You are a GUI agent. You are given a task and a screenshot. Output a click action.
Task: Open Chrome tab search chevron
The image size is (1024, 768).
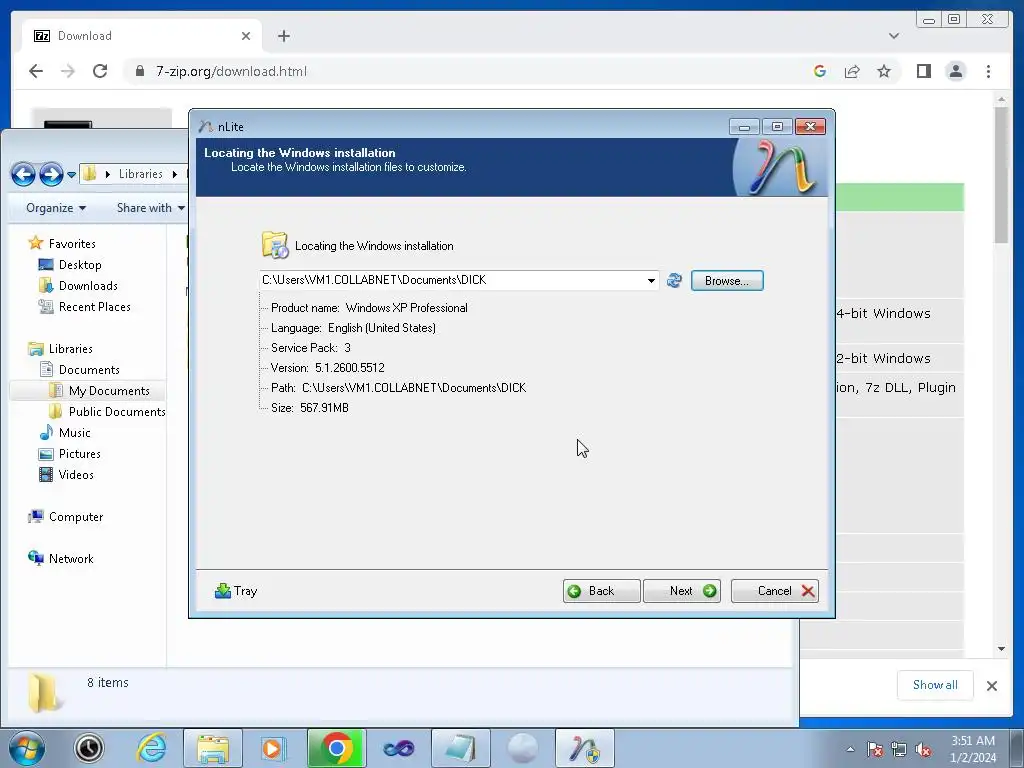pyautogui.click(x=893, y=36)
